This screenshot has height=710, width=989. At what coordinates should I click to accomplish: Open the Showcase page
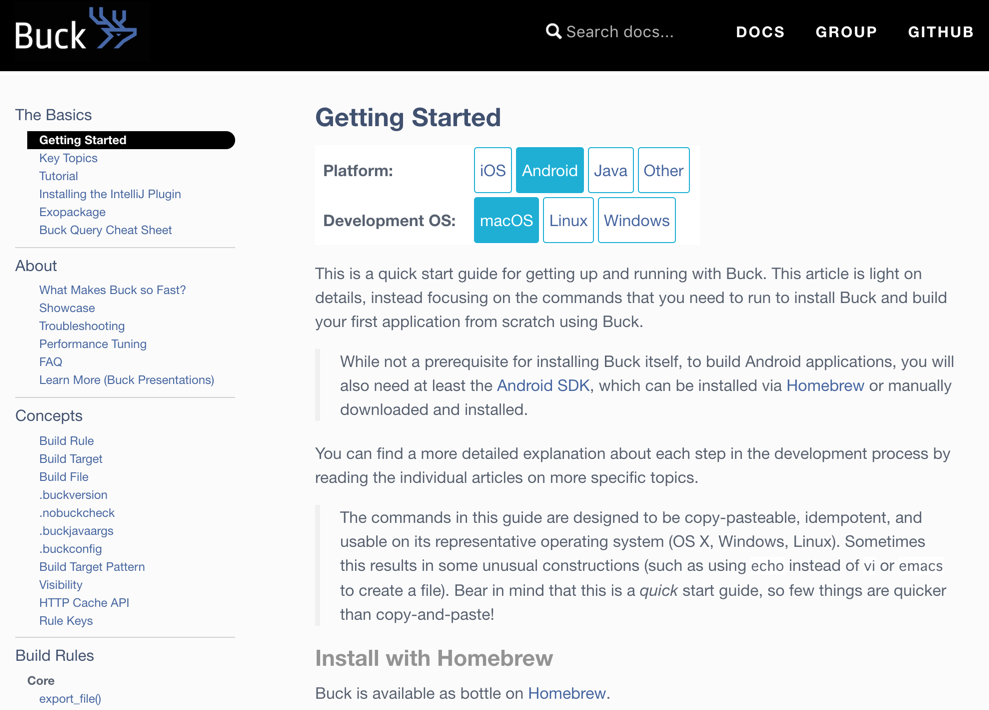pos(67,308)
